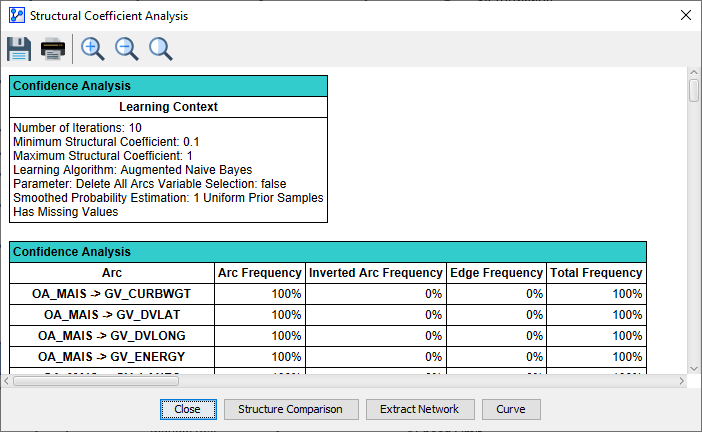Click GV_ENERGY Inverted Arc Frequency 0% cell

[376, 357]
